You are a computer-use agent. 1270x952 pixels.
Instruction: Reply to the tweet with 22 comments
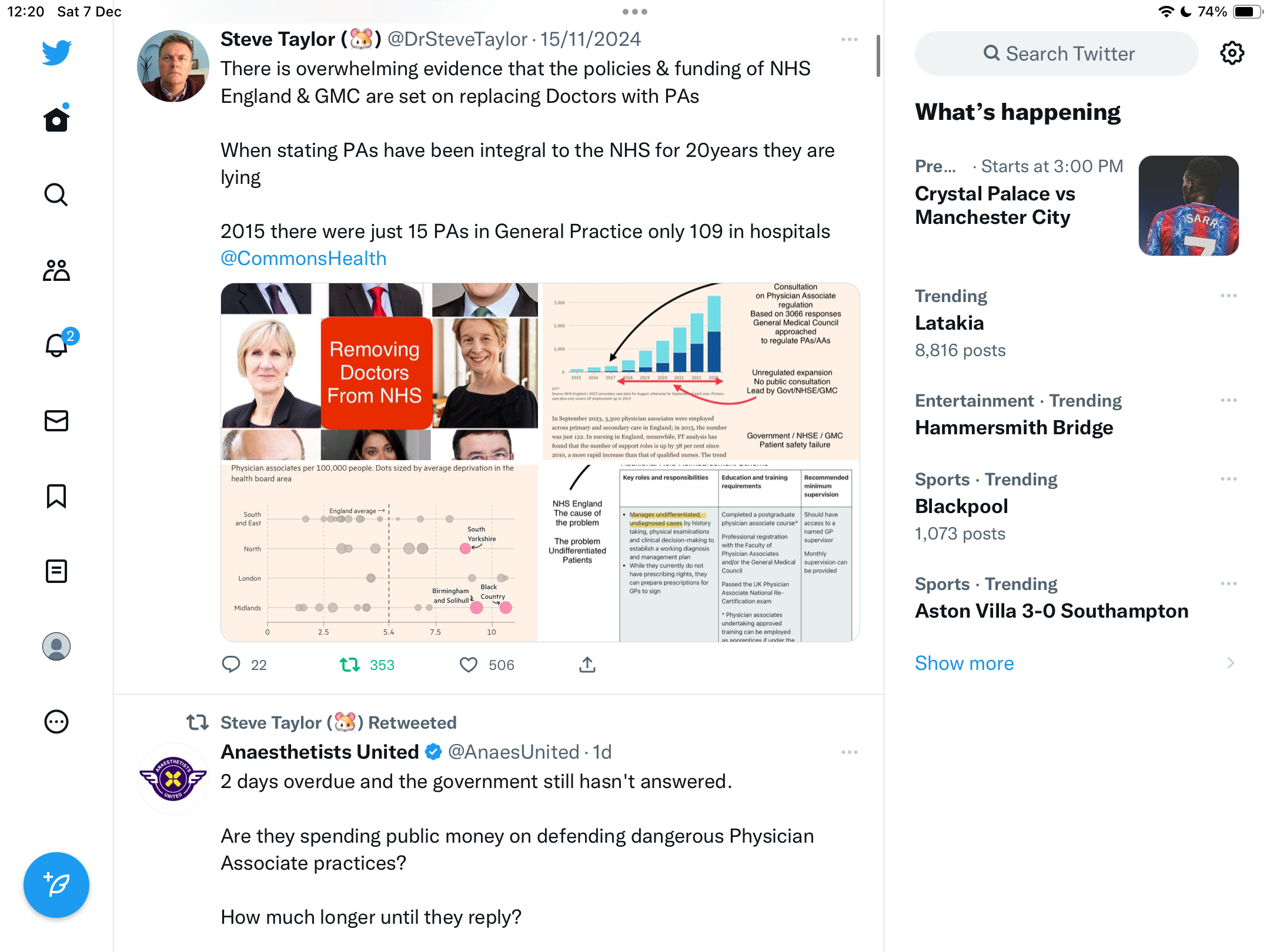click(231, 665)
